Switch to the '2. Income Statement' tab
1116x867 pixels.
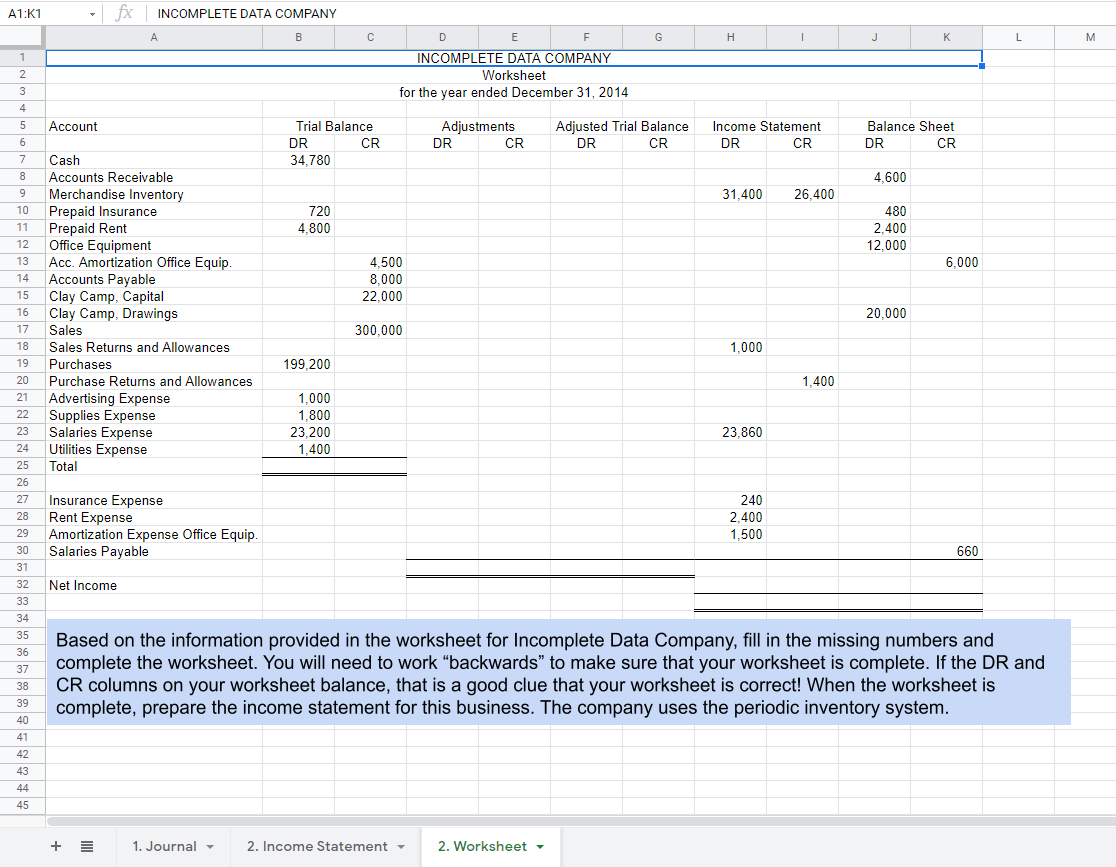[320, 846]
